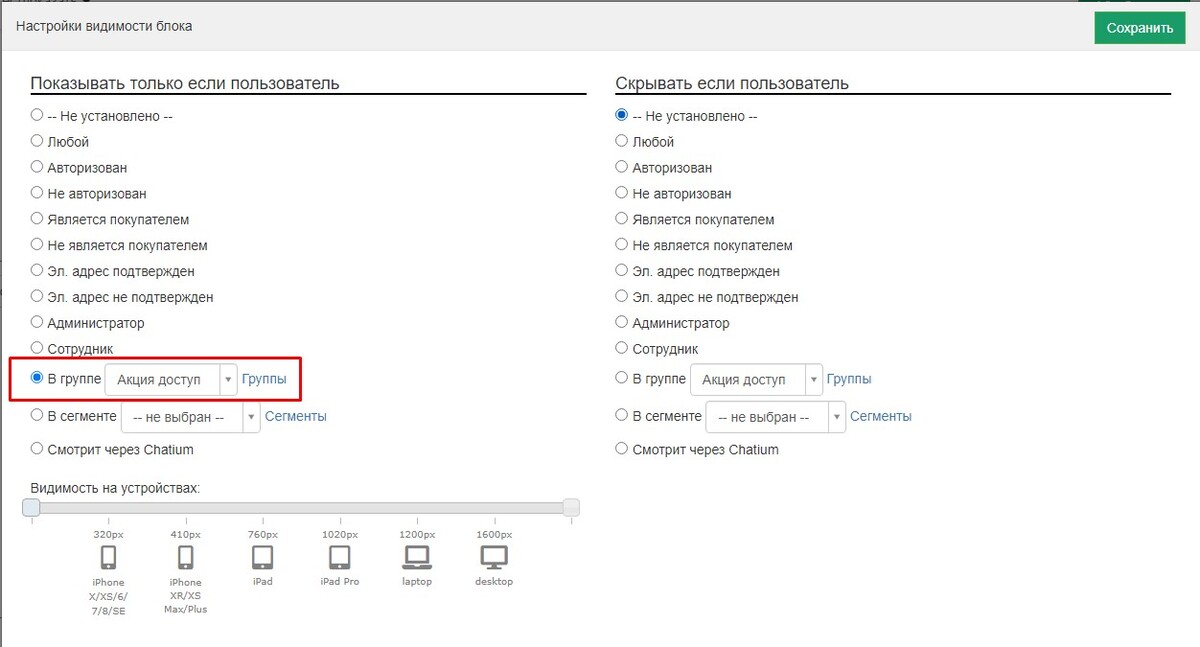Select 'Сотрудник' in the show-only column
Screen dimensions: 1200x647
[37, 348]
